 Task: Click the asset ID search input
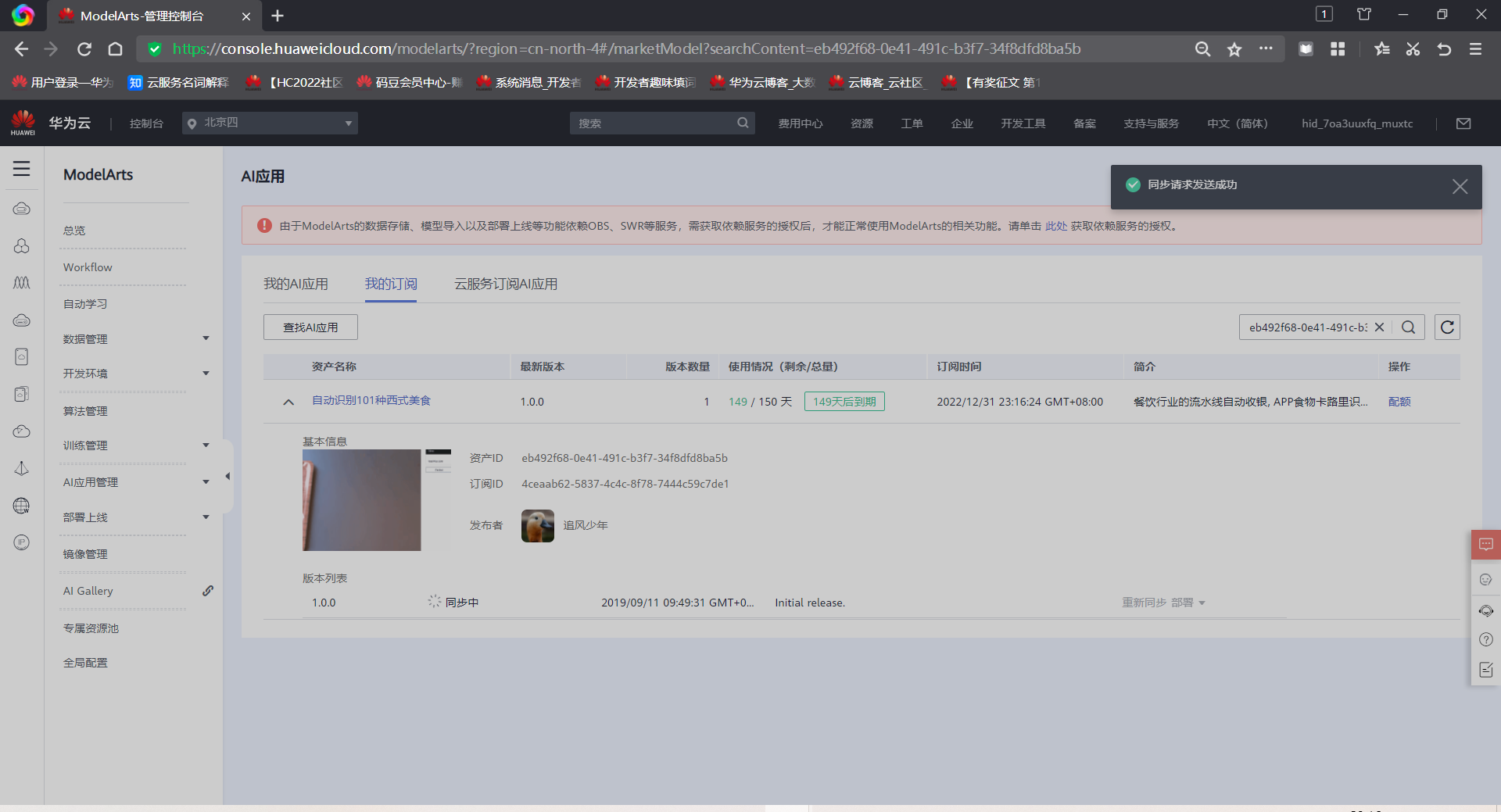(1307, 327)
